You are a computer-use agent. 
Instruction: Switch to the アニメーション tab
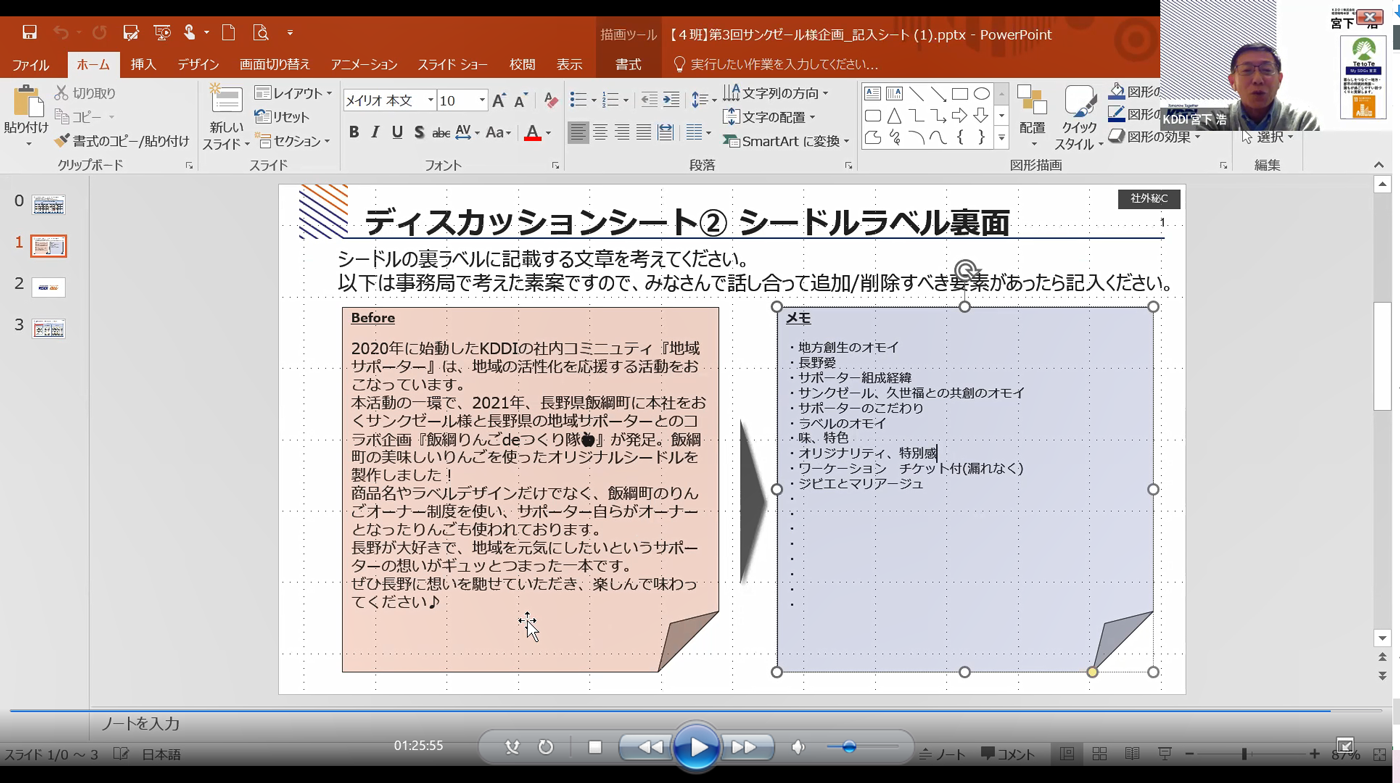364,64
